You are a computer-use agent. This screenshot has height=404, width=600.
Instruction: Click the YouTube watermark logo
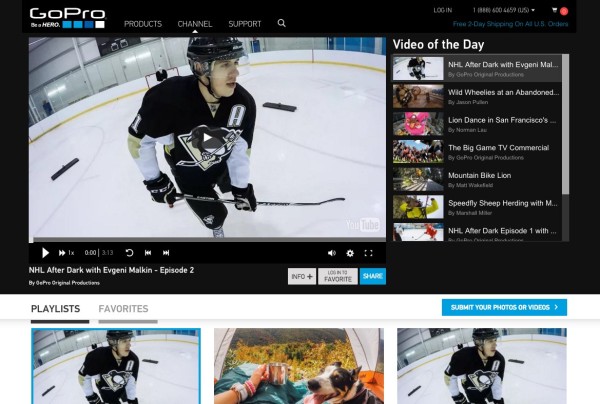363,225
